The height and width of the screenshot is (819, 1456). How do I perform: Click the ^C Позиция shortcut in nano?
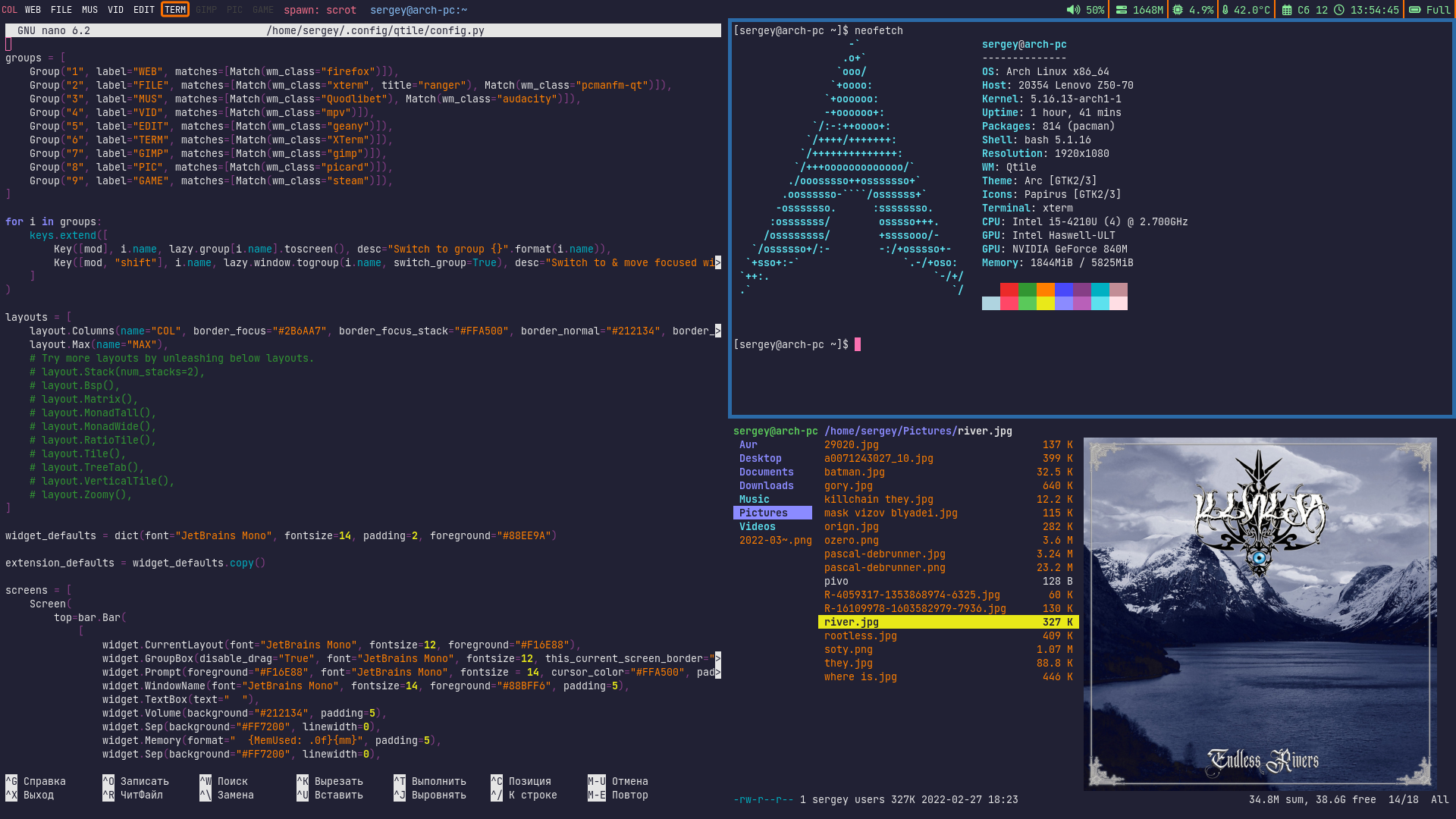[x=521, y=781]
